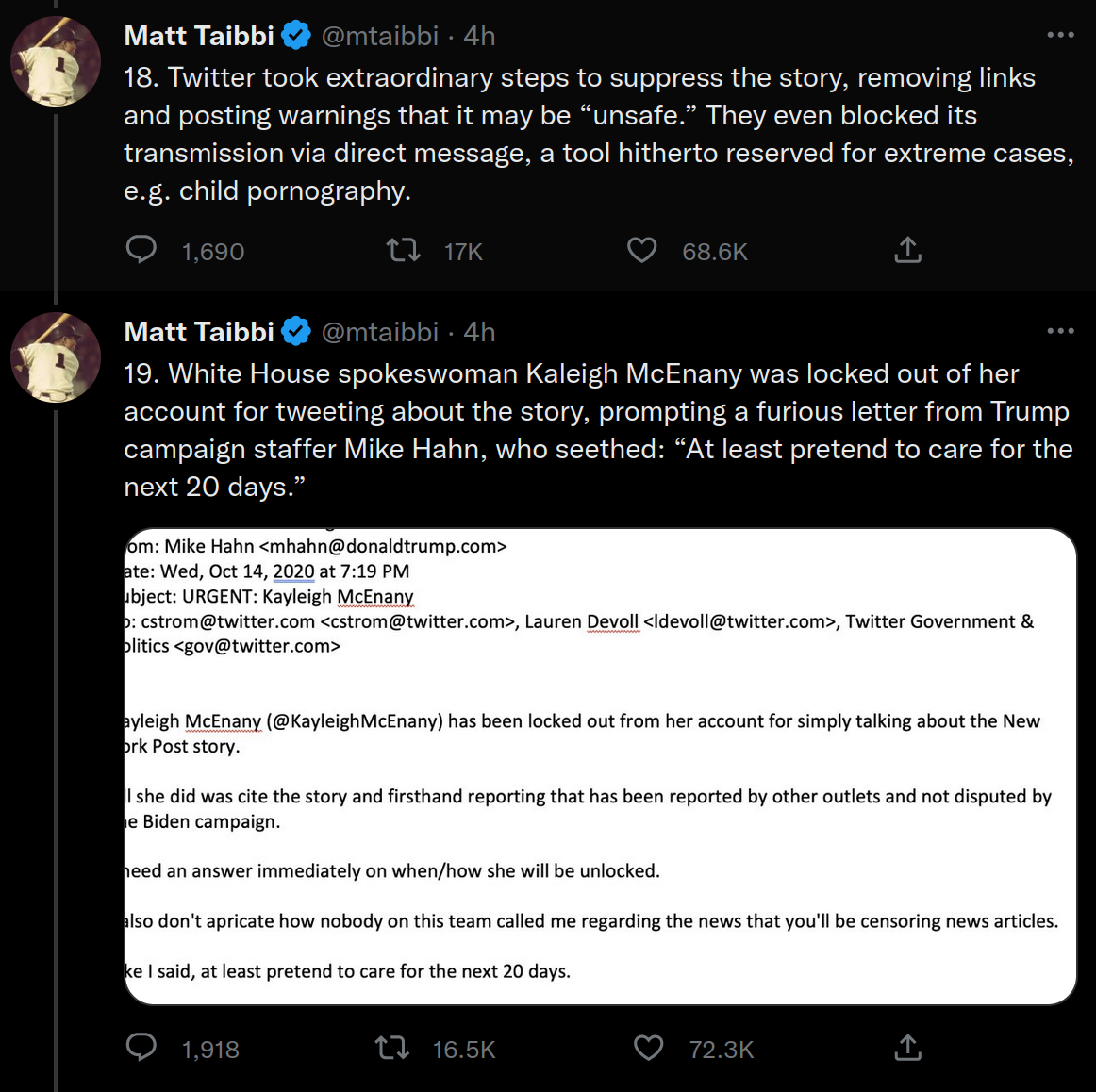1096x1092 pixels.
Task: Reply to tweet 19 about Kaleigh McEnany
Action: pyautogui.click(x=141, y=1048)
